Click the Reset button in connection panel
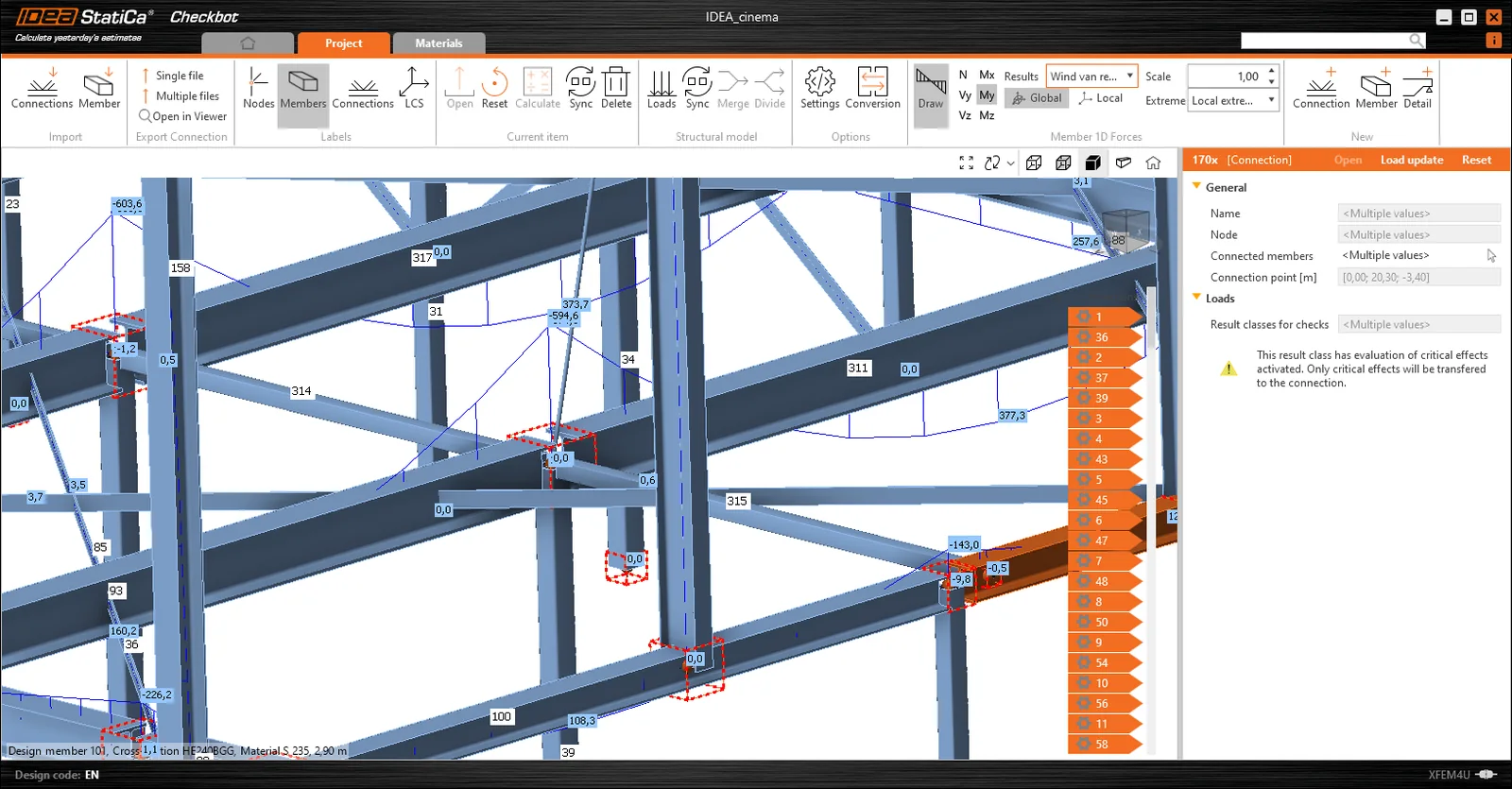 (x=1476, y=160)
